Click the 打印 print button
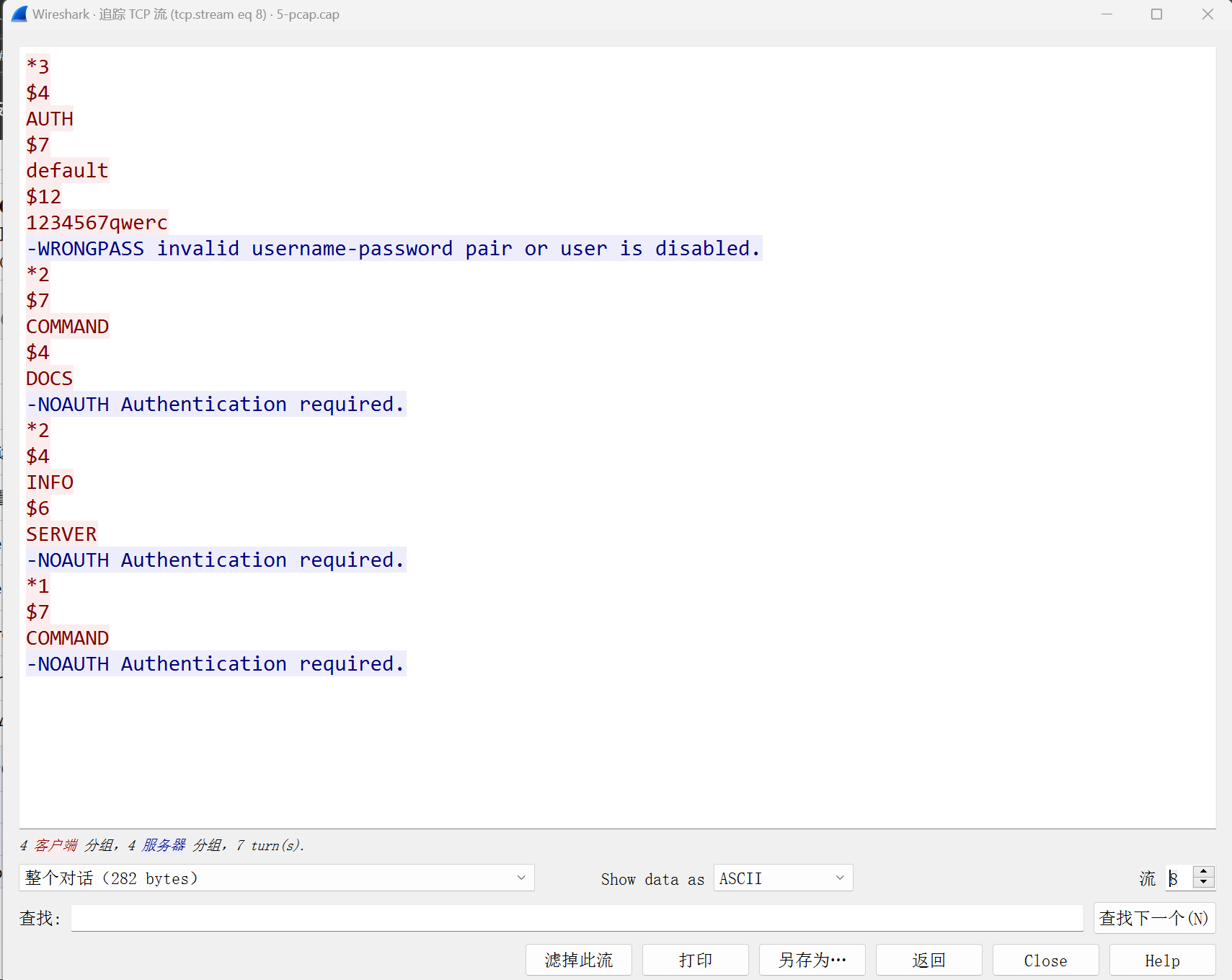This screenshot has height=980, width=1232. [x=695, y=960]
